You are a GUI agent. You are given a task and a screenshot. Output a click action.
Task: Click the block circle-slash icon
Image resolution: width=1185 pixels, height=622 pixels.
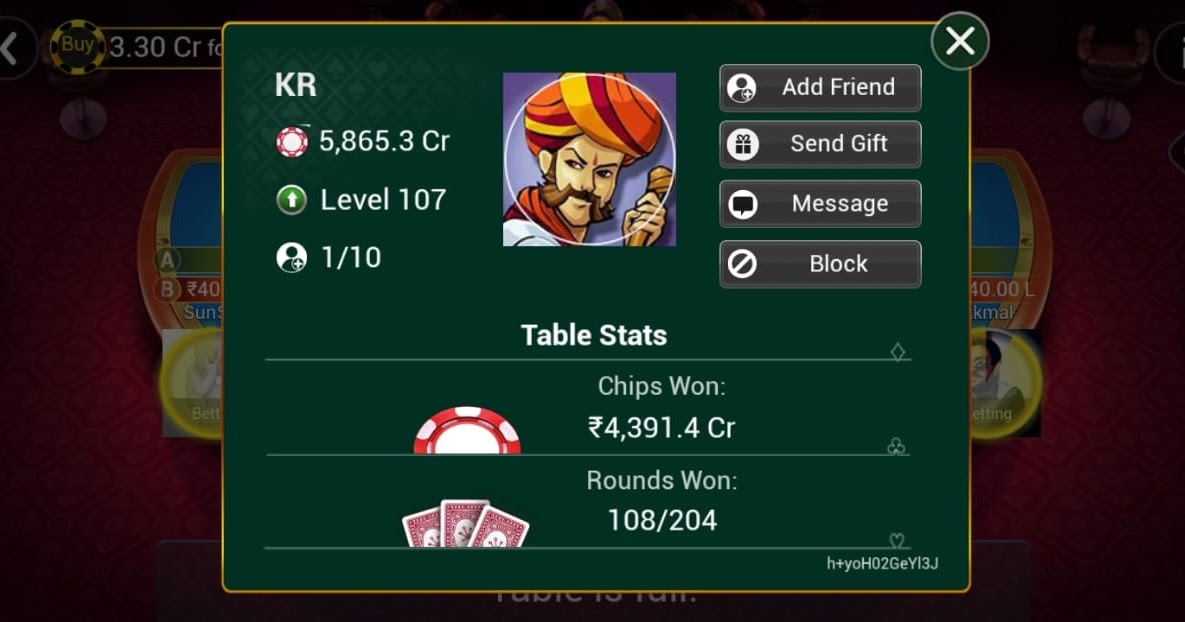pyautogui.click(x=742, y=264)
